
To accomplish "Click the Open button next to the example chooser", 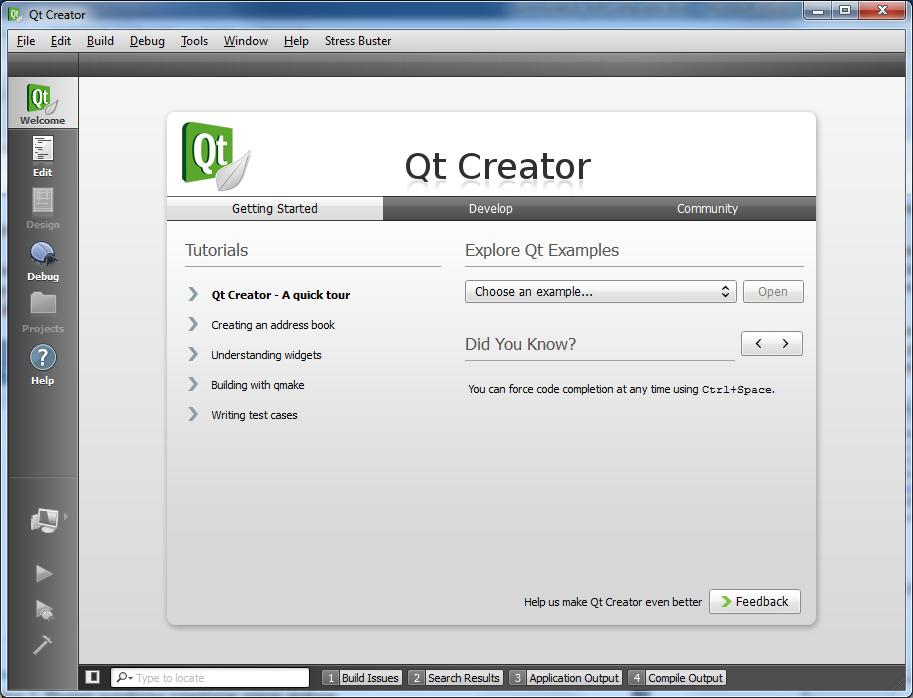I will point(773,292).
